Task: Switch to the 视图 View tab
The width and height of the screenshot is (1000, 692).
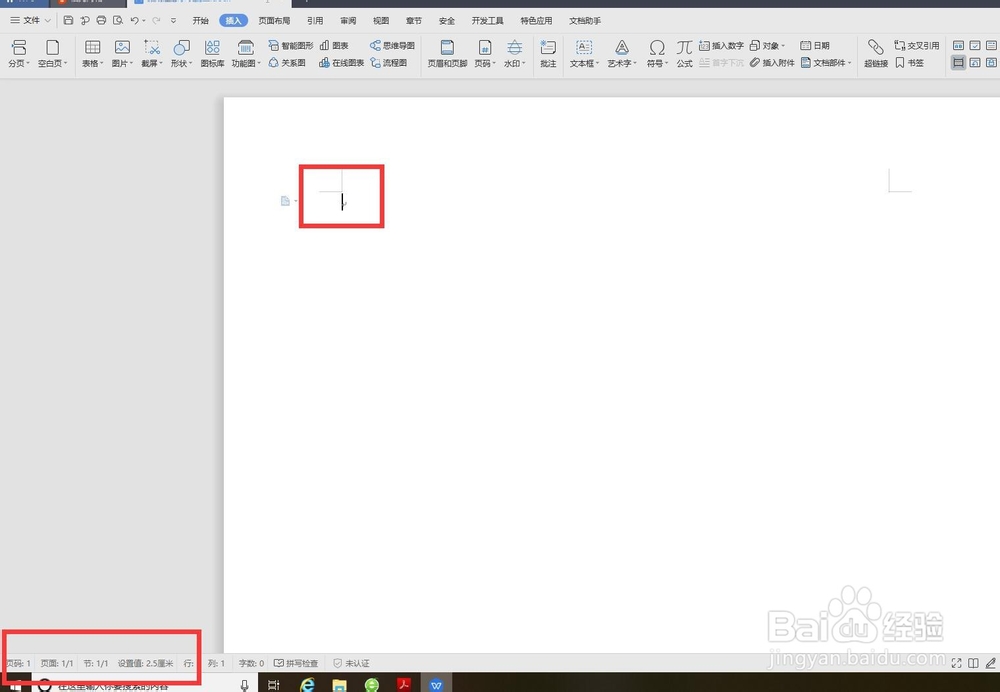Action: tap(381, 20)
